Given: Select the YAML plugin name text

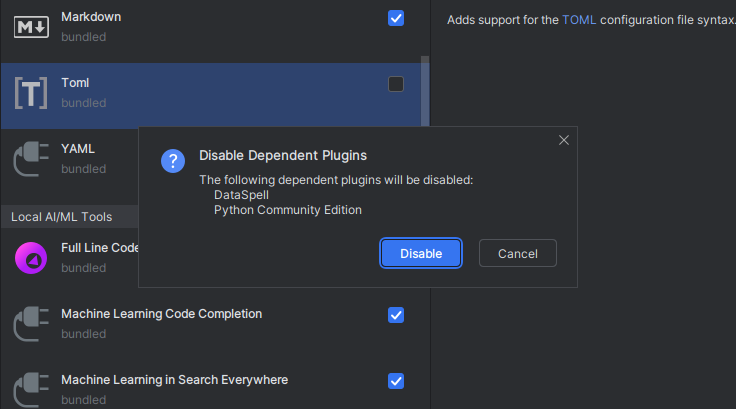Looking at the screenshot, I should [78, 149].
